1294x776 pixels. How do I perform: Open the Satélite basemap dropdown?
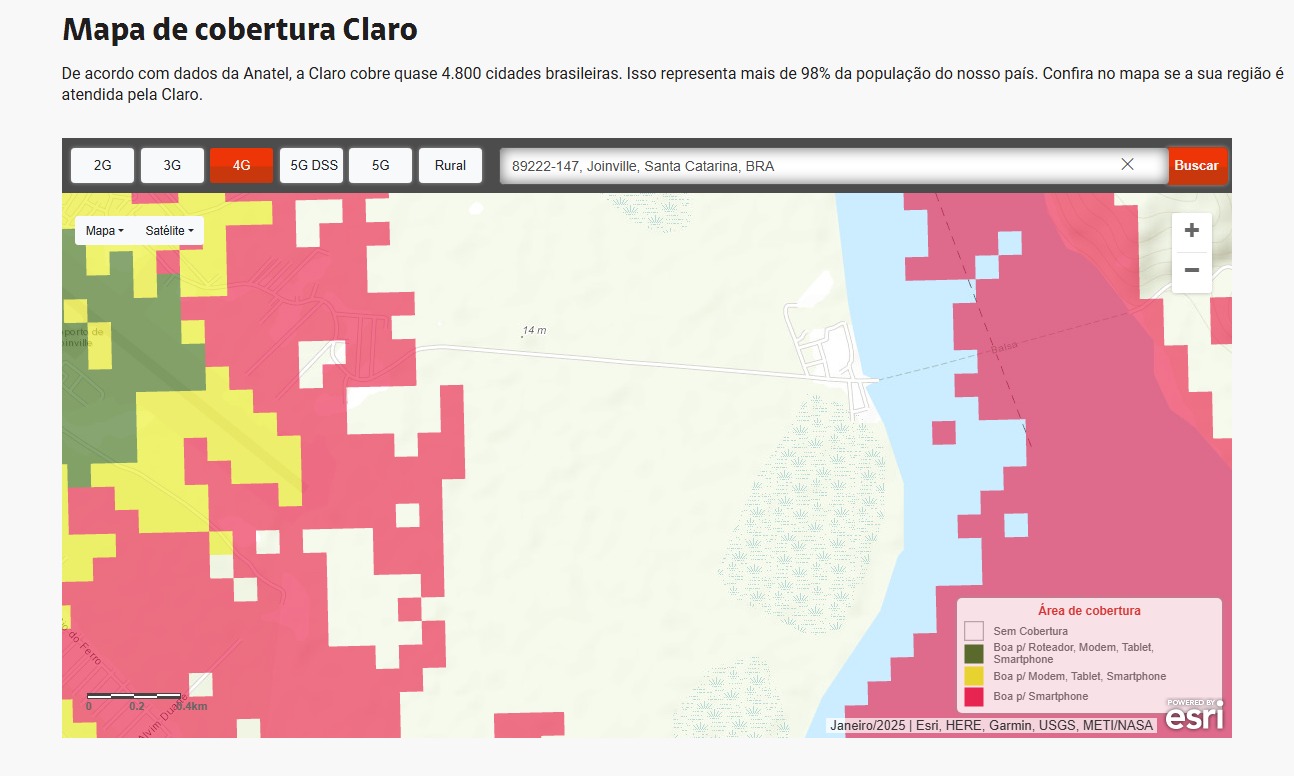(169, 231)
